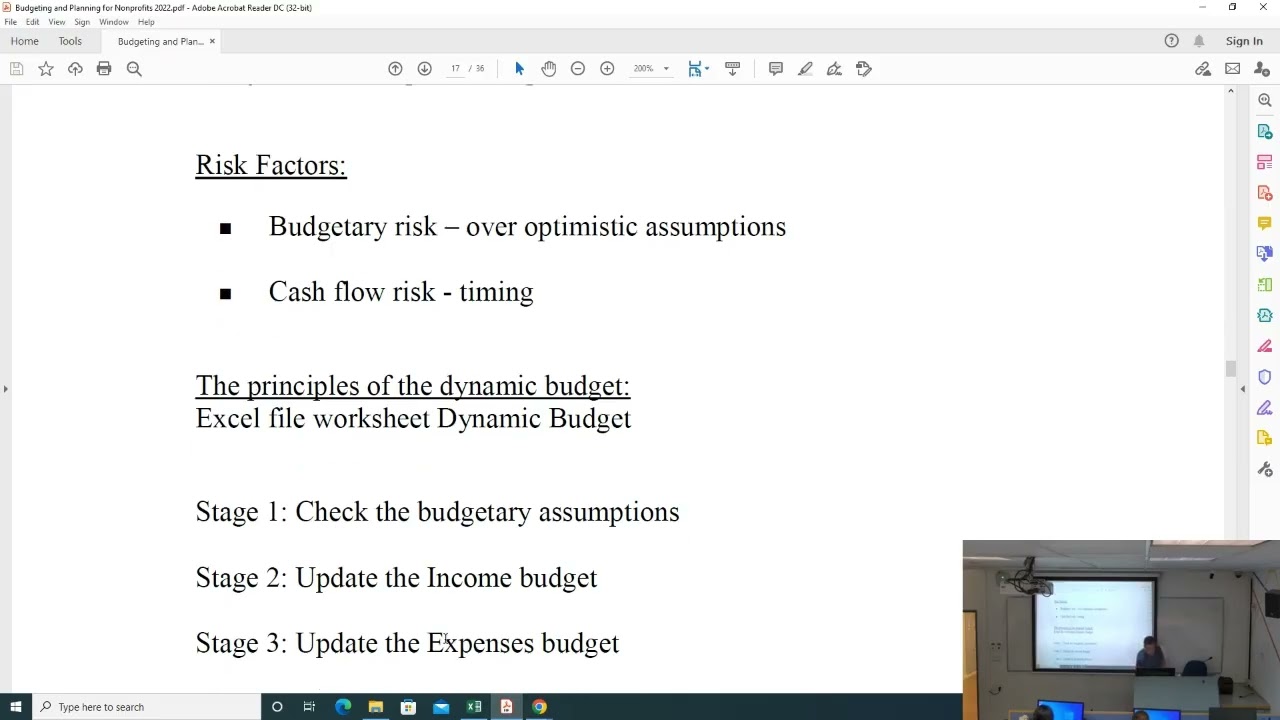Close the Budgeting and Plan document tab
The height and width of the screenshot is (720, 1280).
point(212,41)
